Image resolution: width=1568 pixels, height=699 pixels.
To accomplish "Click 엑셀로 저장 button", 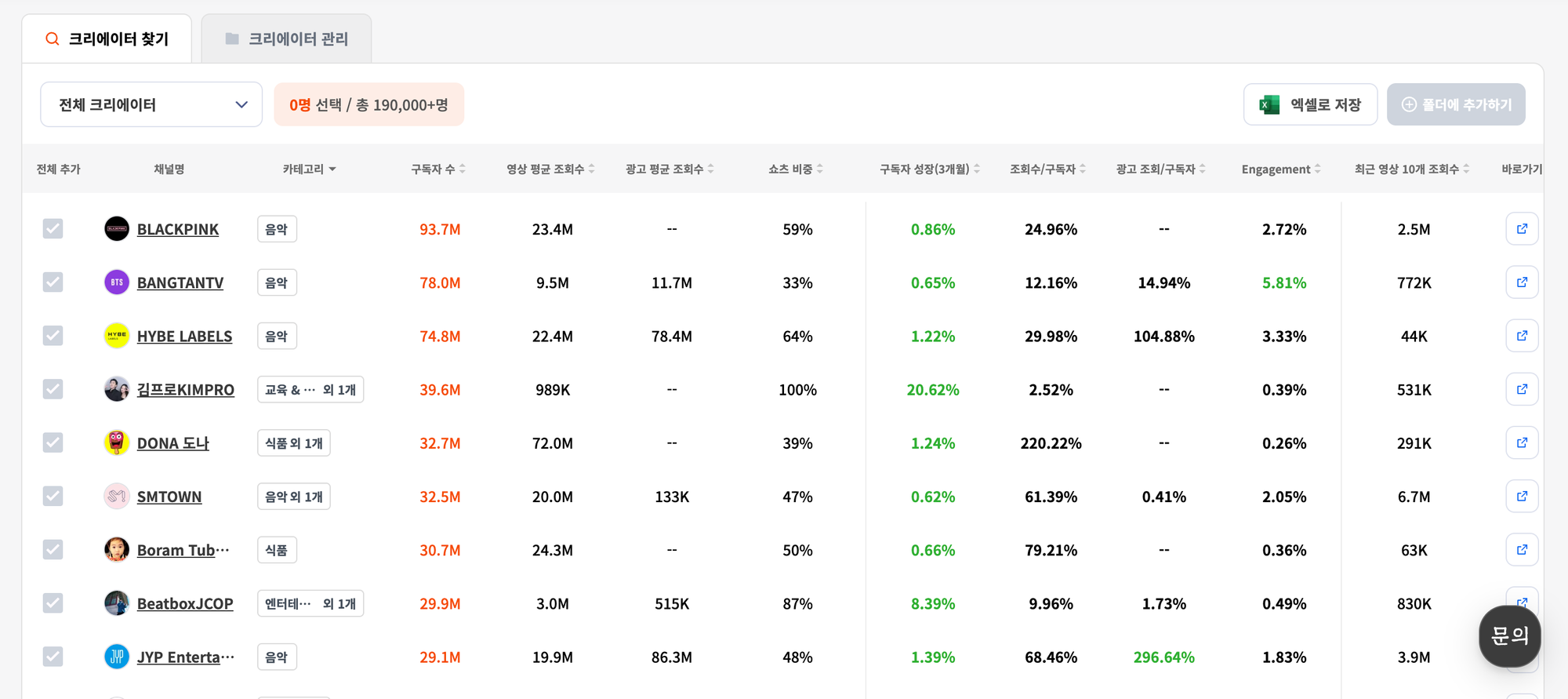I will point(1310,104).
